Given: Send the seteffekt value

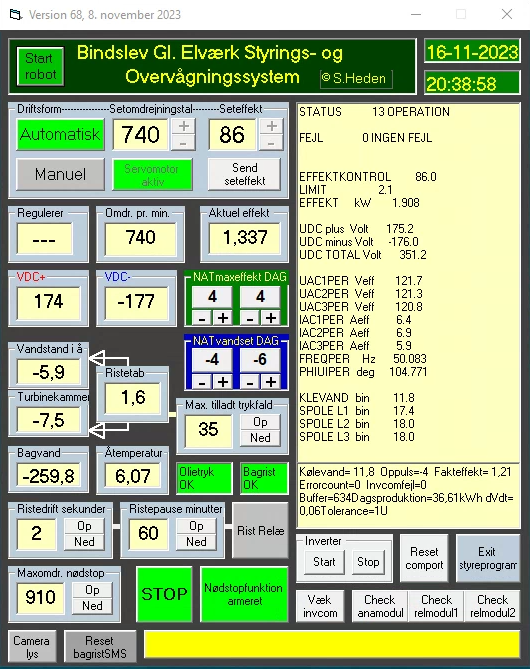Looking at the screenshot, I should tap(245, 174).
